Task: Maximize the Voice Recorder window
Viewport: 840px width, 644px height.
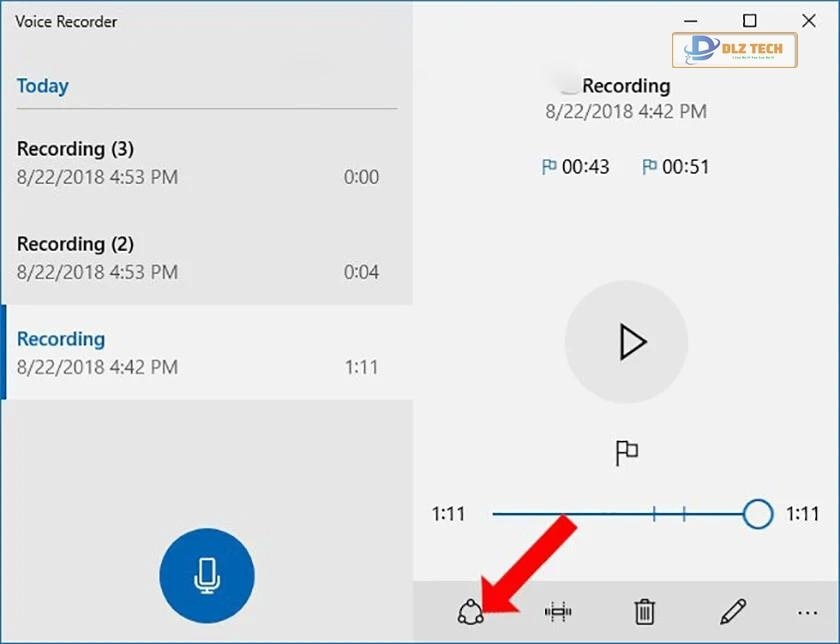Action: tap(750, 20)
